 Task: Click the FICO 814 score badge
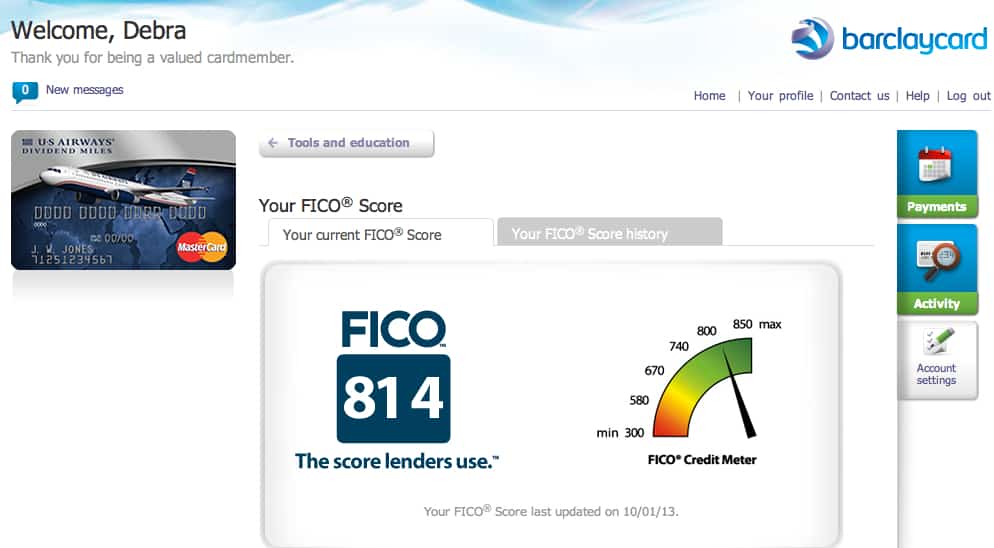pyautogui.click(x=394, y=398)
